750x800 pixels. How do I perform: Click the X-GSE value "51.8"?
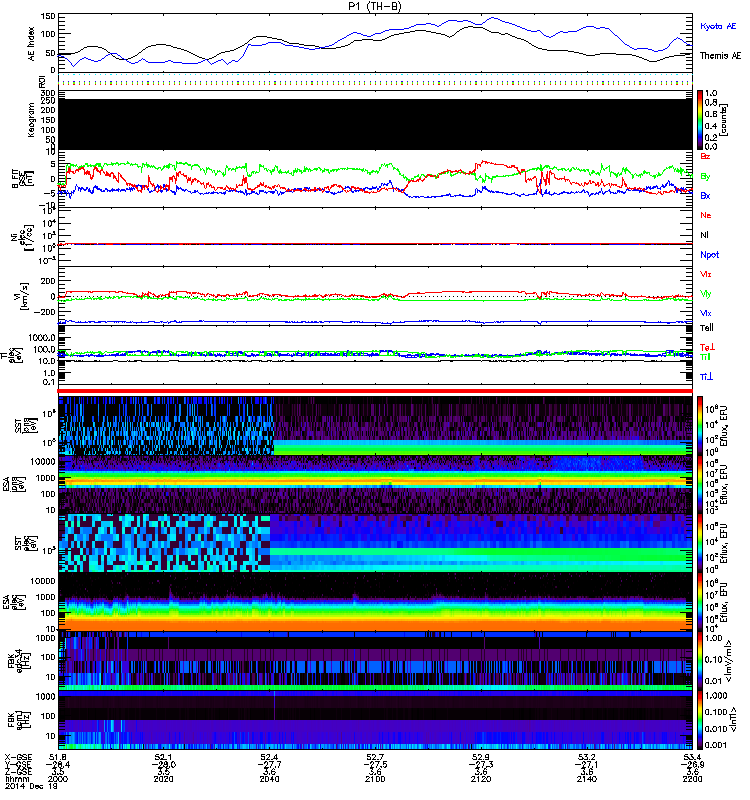coord(58,757)
